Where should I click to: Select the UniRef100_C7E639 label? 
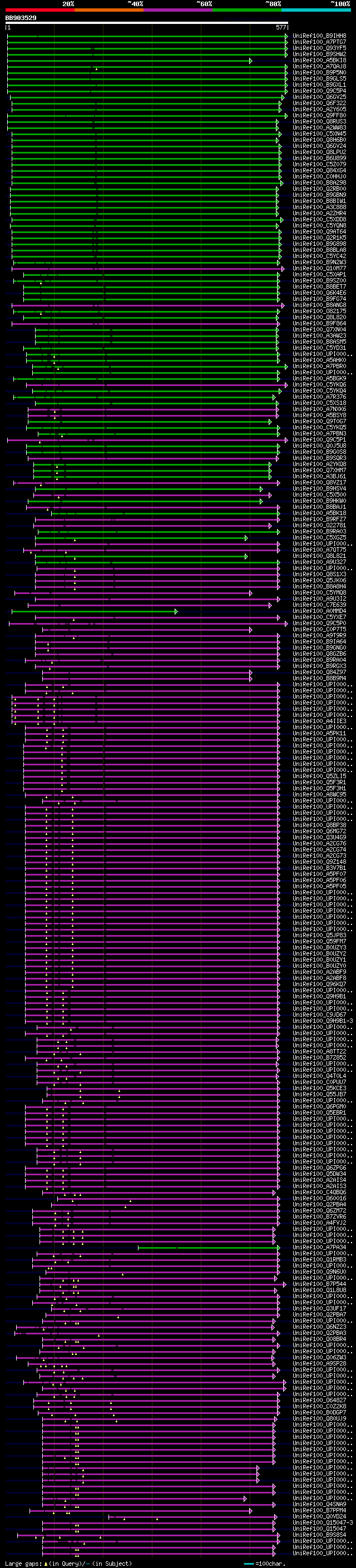click(319, 605)
